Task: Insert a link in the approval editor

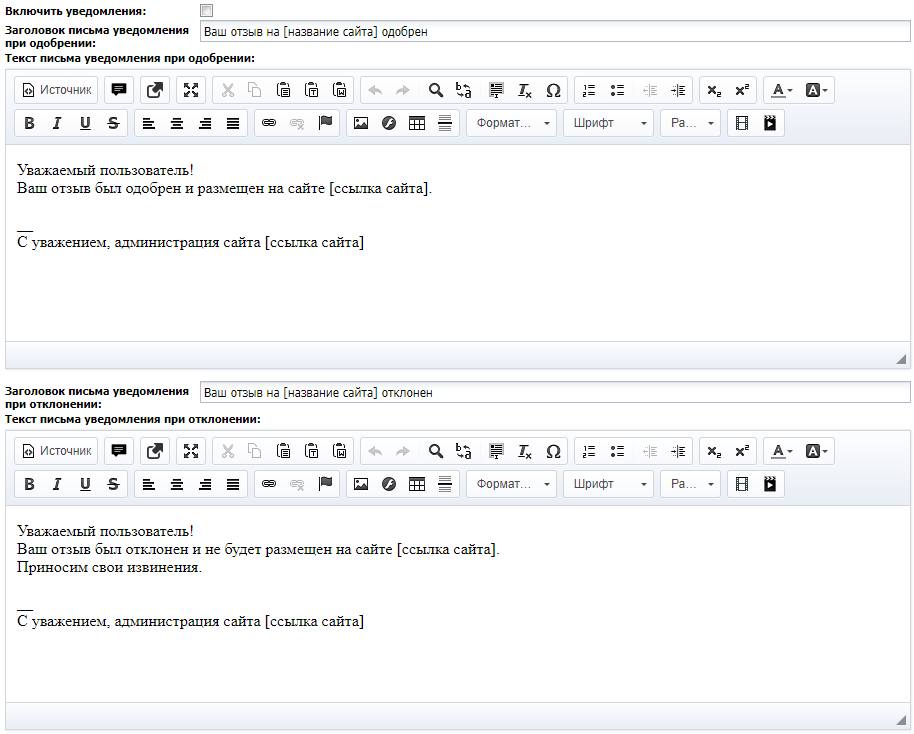Action: point(268,123)
